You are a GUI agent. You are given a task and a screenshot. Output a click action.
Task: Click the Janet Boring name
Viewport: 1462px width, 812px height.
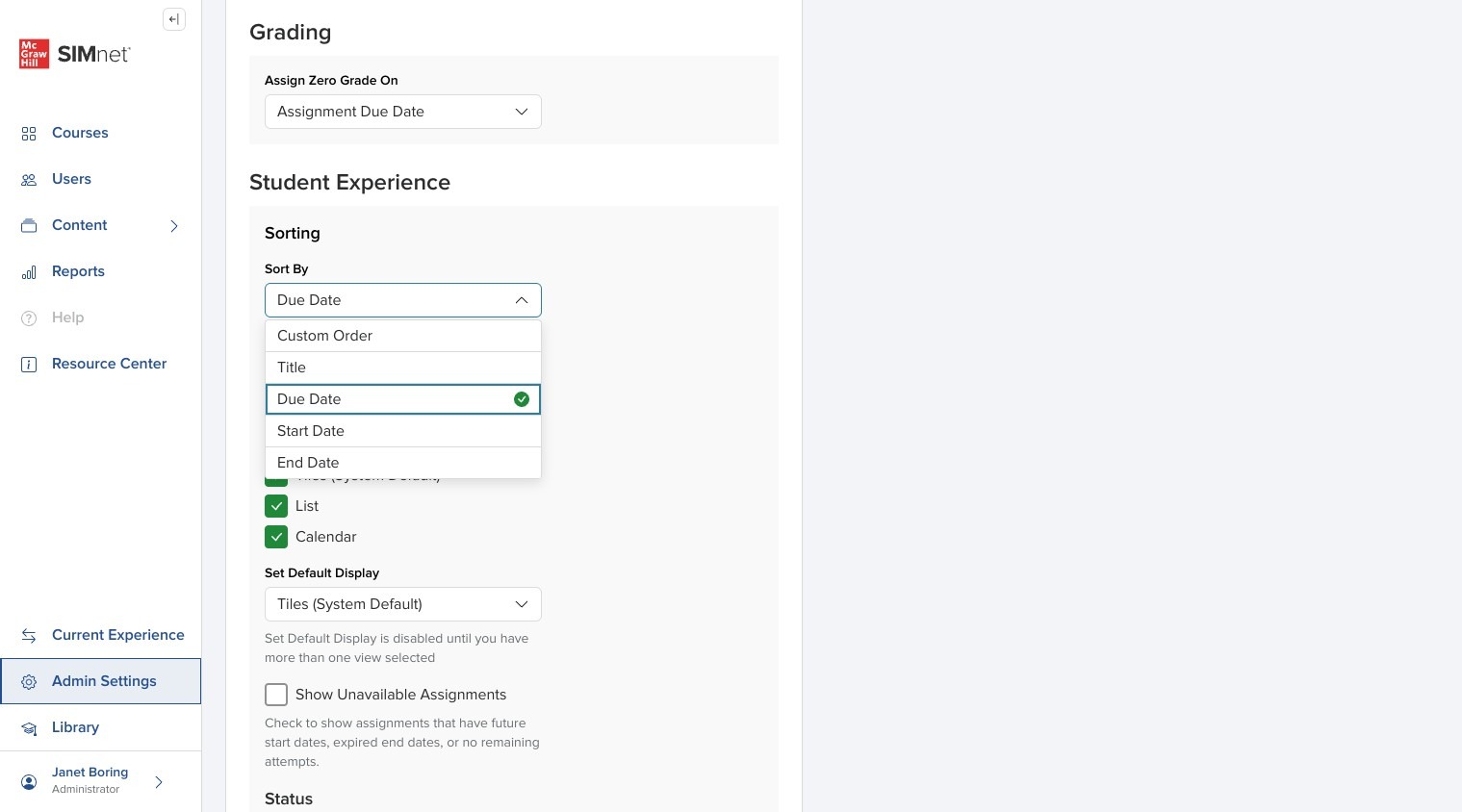90,773
